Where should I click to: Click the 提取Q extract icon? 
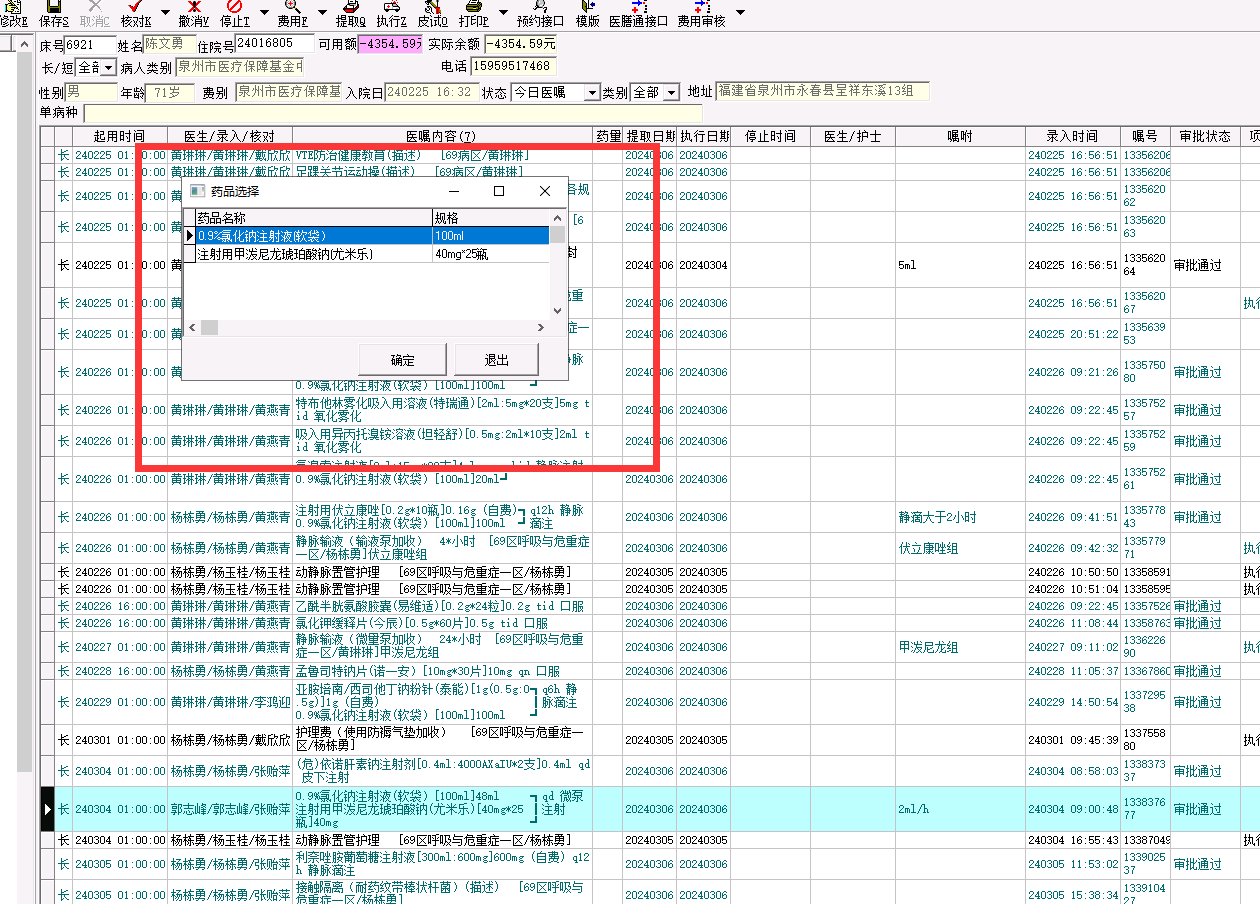pyautogui.click(x=351, y=13)
